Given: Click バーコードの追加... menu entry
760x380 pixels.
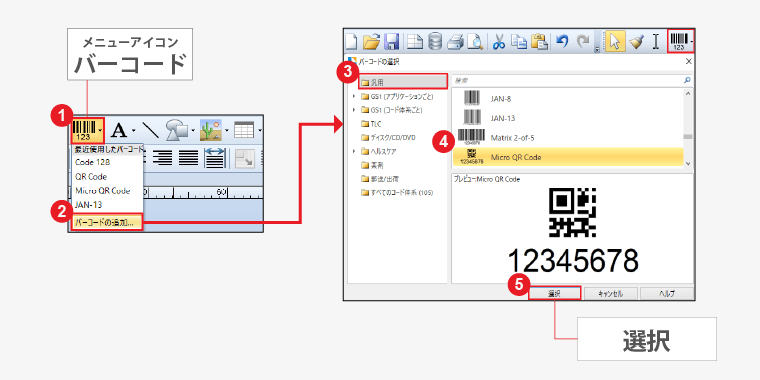Looking at the screenshot, I should [107, 223].
